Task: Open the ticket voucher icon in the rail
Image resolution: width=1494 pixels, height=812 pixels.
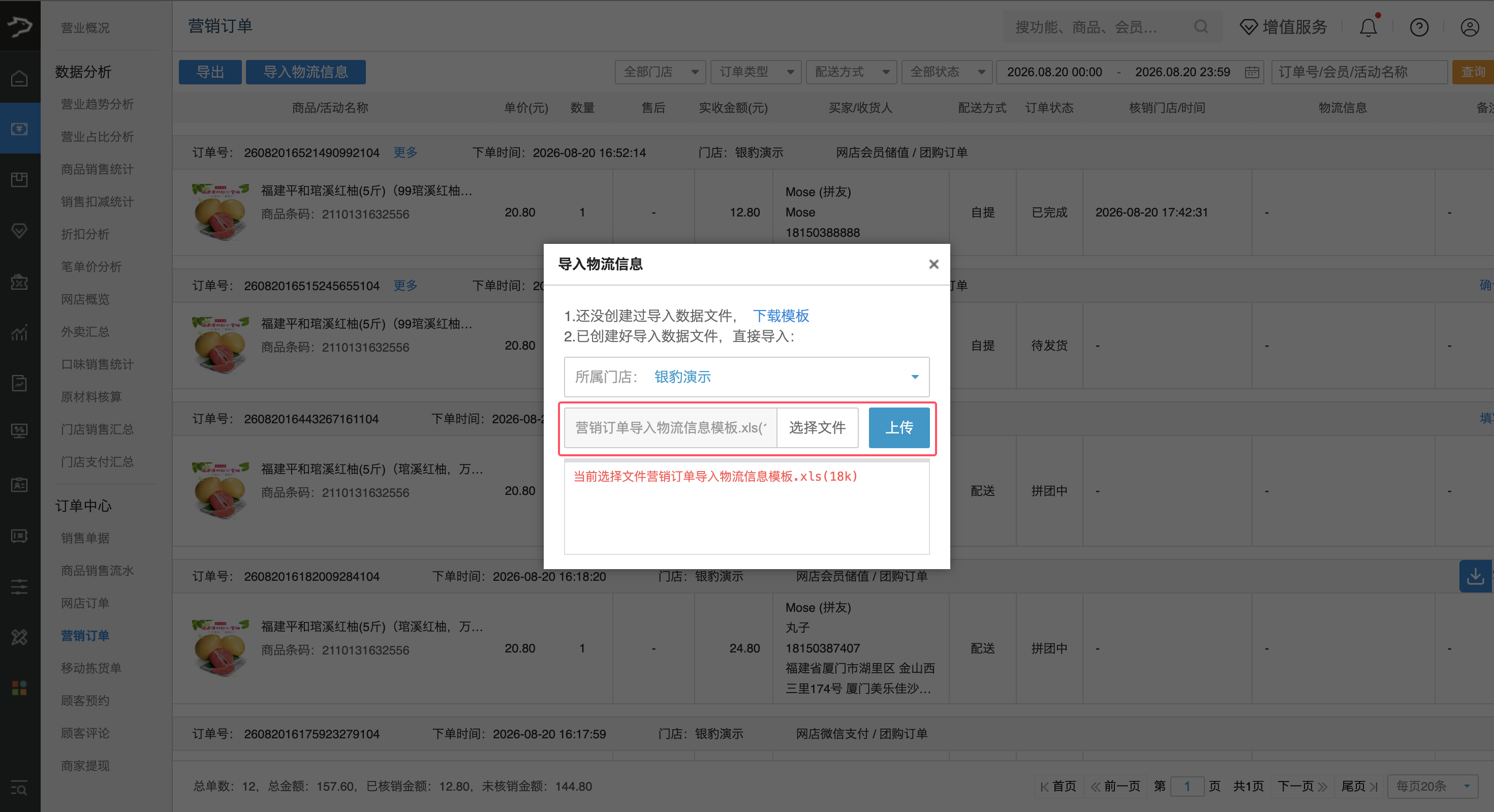Action: pos(19,536)
